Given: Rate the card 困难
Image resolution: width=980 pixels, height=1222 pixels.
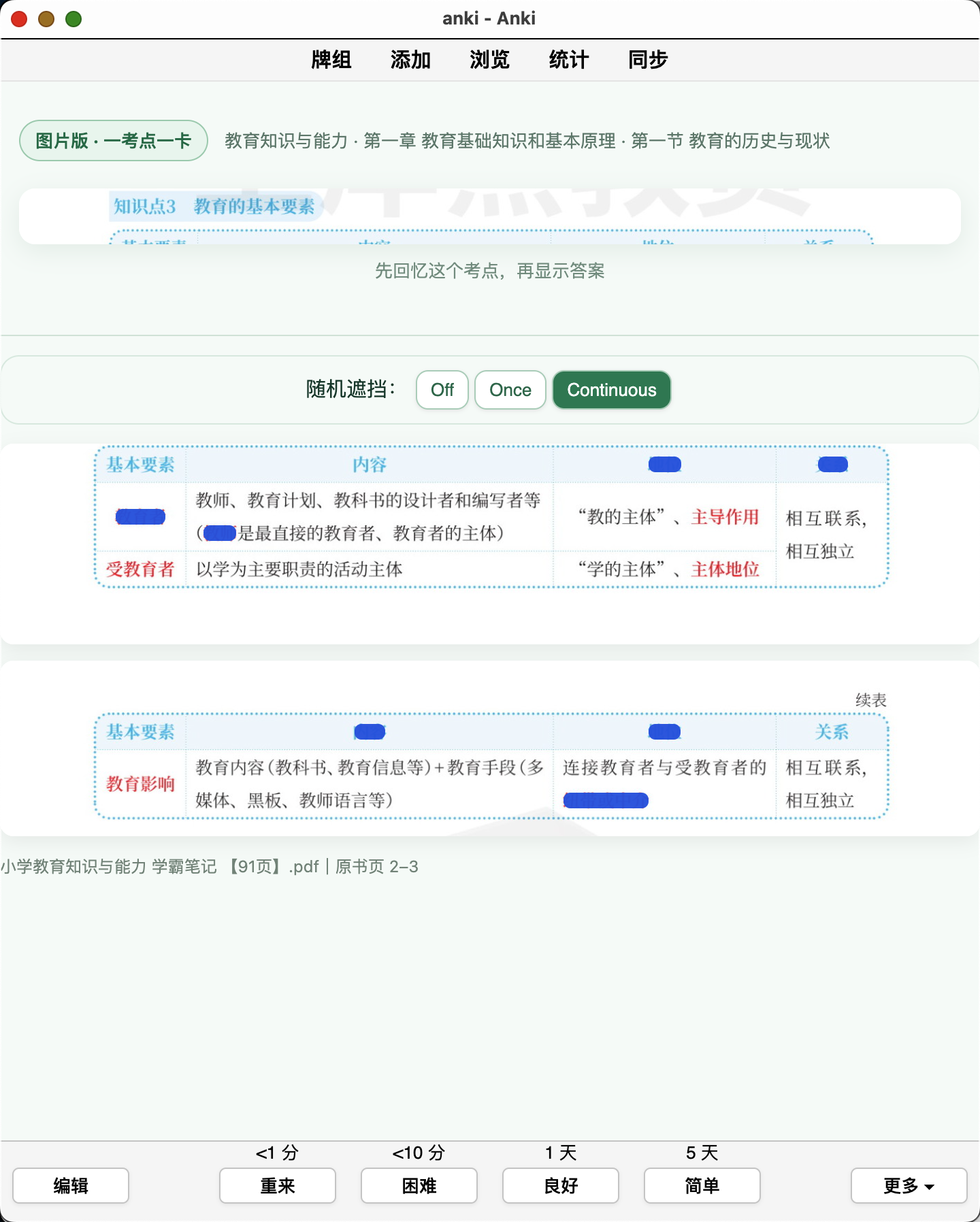Looking at the screenshot, I should pyautogui.click(x=419, y=1186).
